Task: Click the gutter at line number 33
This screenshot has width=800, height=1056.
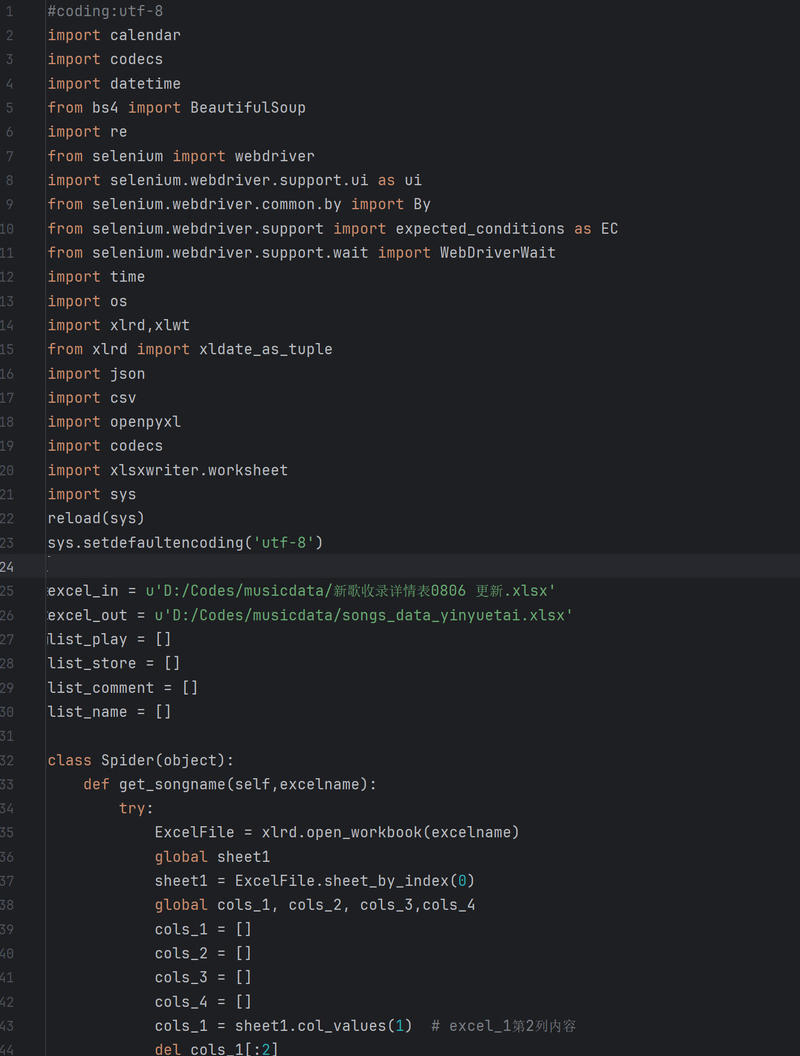Action: point(7,785)
